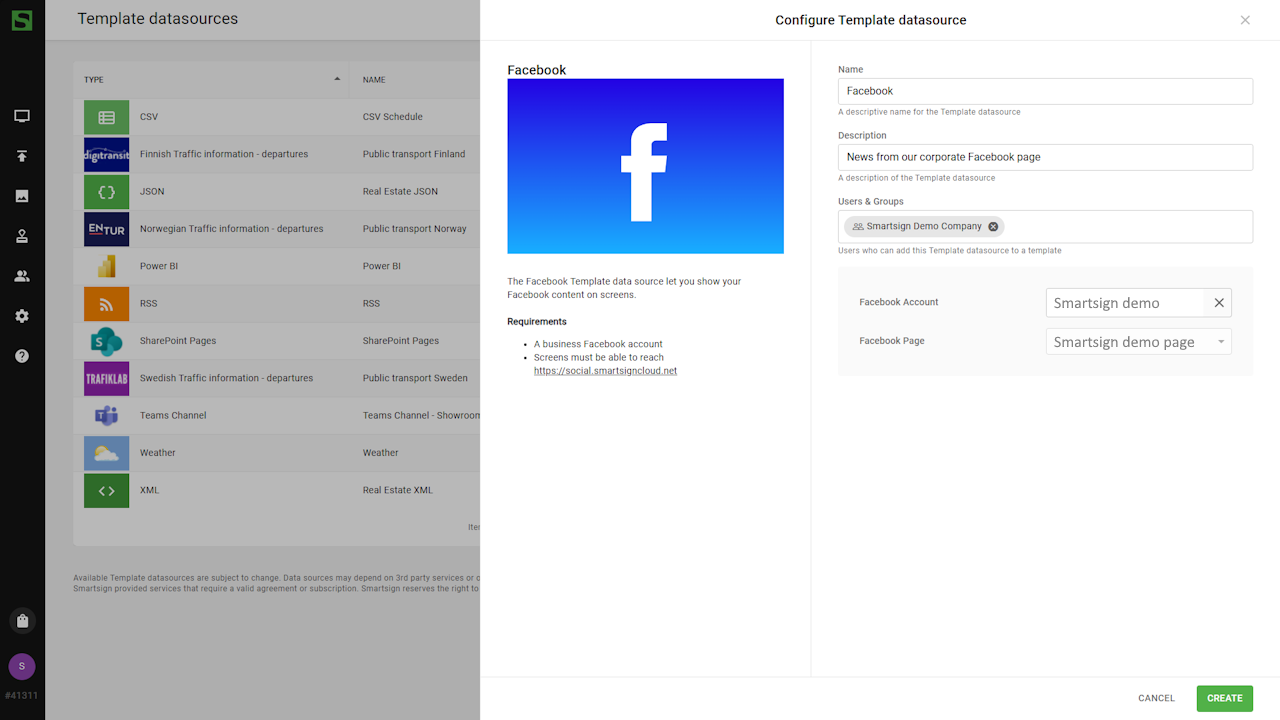Clear the Facebook Account selection
The width and height of the screenshot is (1280, 720).
[1219, 303]
